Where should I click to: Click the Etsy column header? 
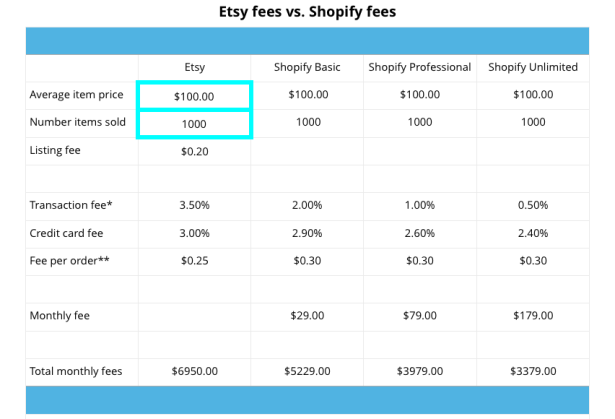[195, 67]
